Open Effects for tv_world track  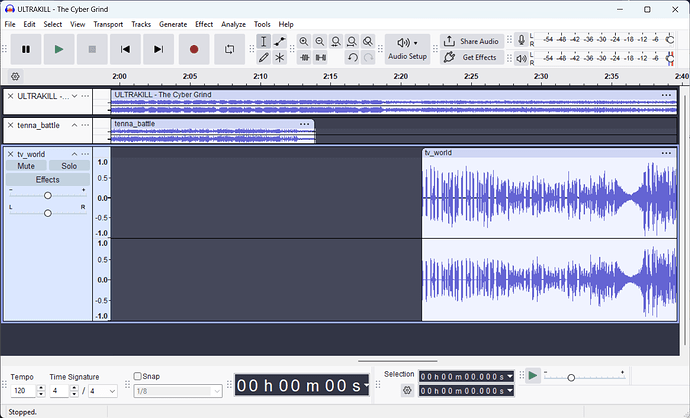pos(48,180)
